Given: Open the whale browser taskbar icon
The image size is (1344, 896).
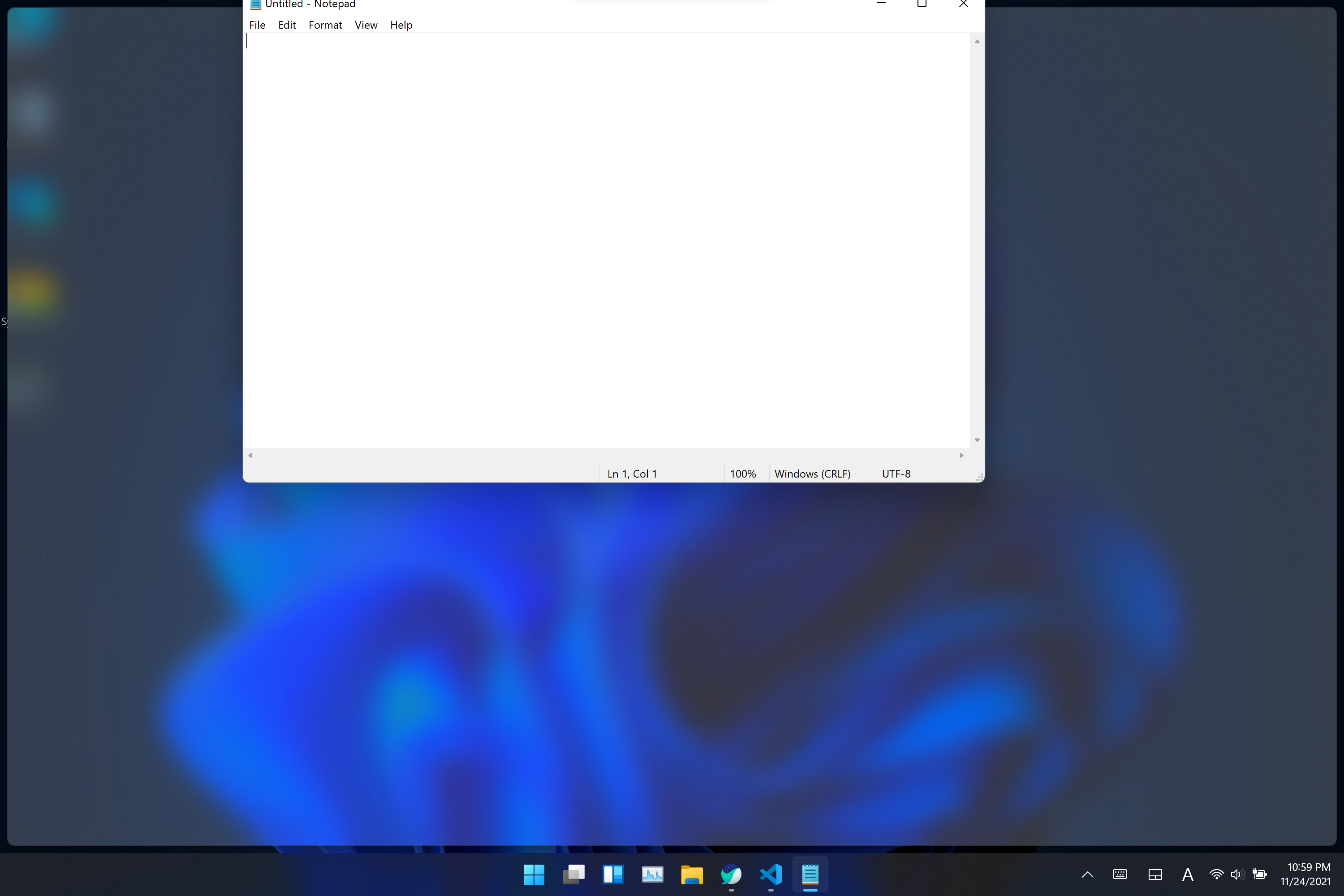Looking at the screenshot, I should pos(731,874).
